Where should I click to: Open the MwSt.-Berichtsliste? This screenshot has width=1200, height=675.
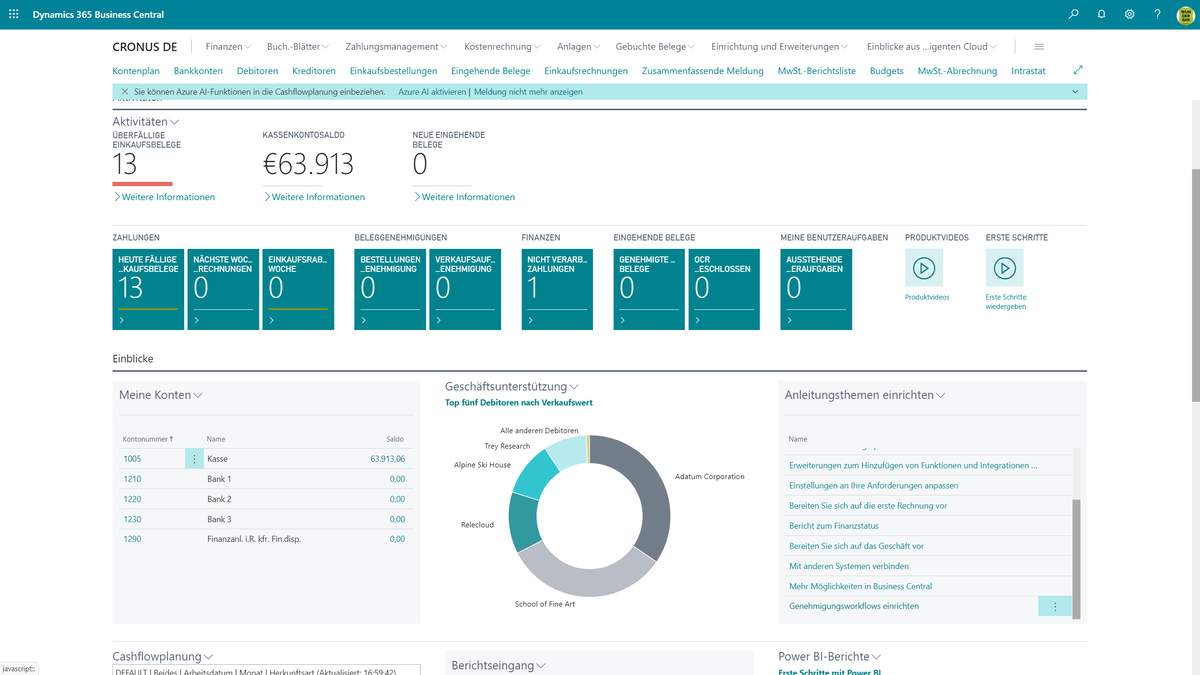pos(817,71)
